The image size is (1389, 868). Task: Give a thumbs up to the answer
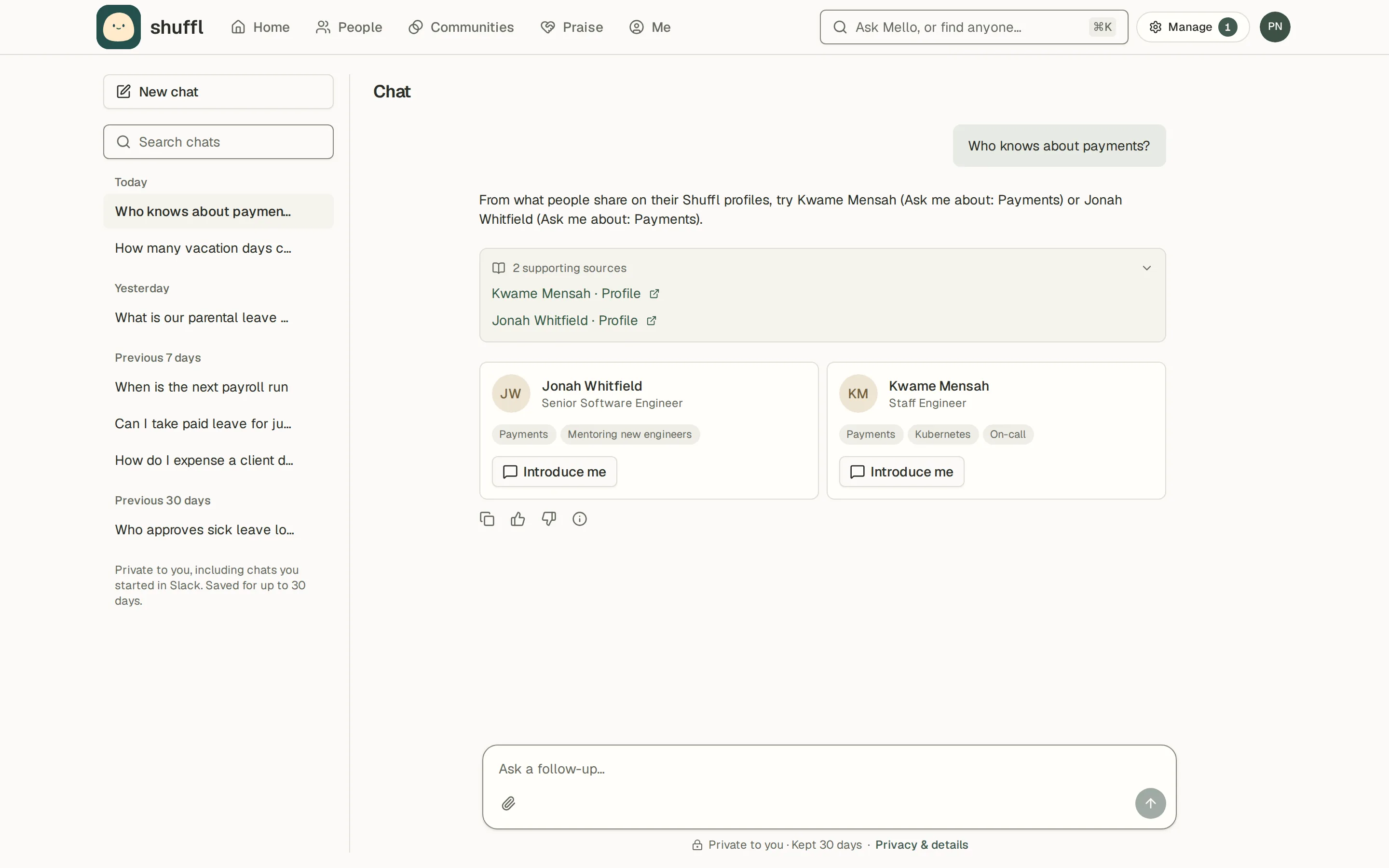517,519
